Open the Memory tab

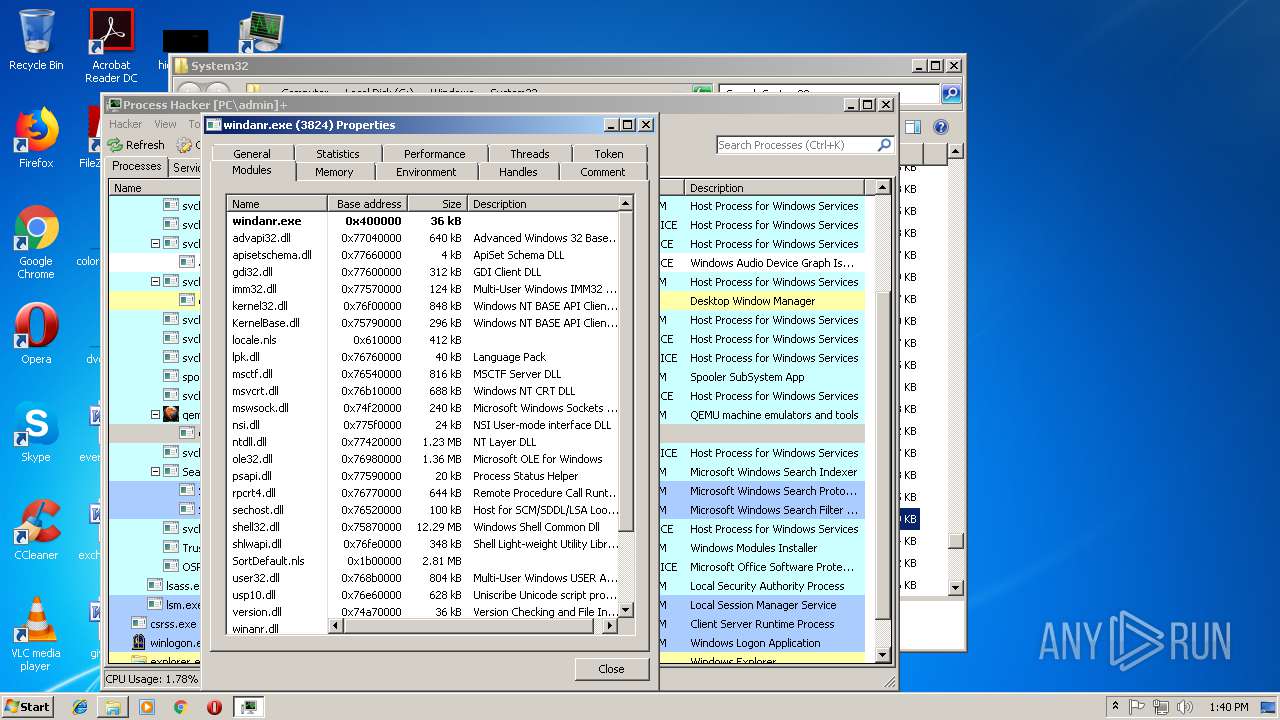click(334, 172)
